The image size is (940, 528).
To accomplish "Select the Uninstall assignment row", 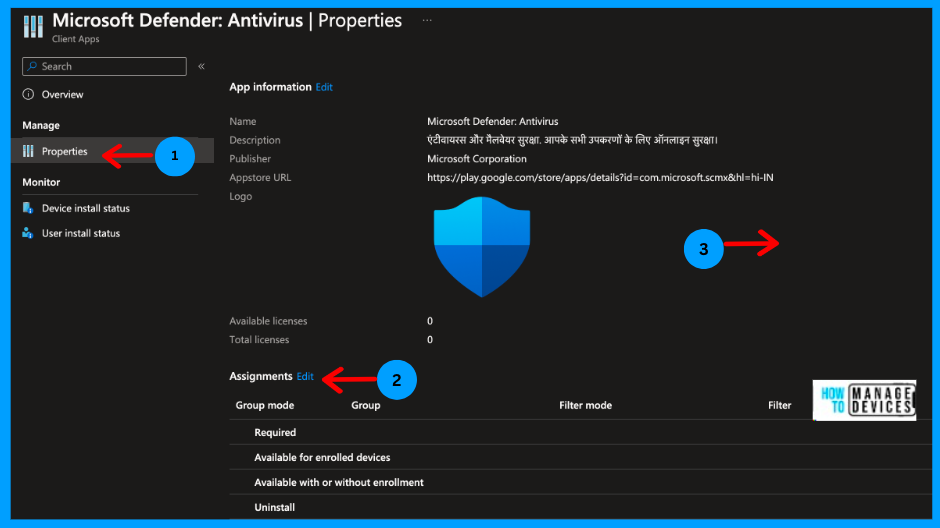I will click(x=580, y=507).
